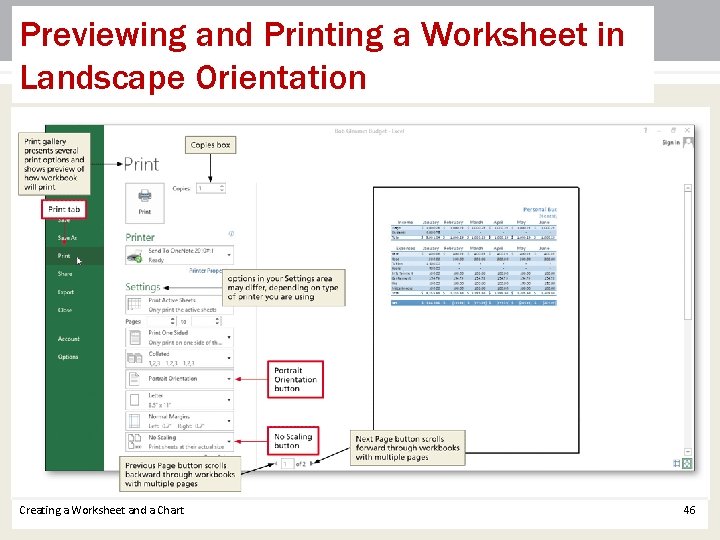Open the Letter paper size dropdown
Screen dimensions: 720x540
click(x=180, y=400)
